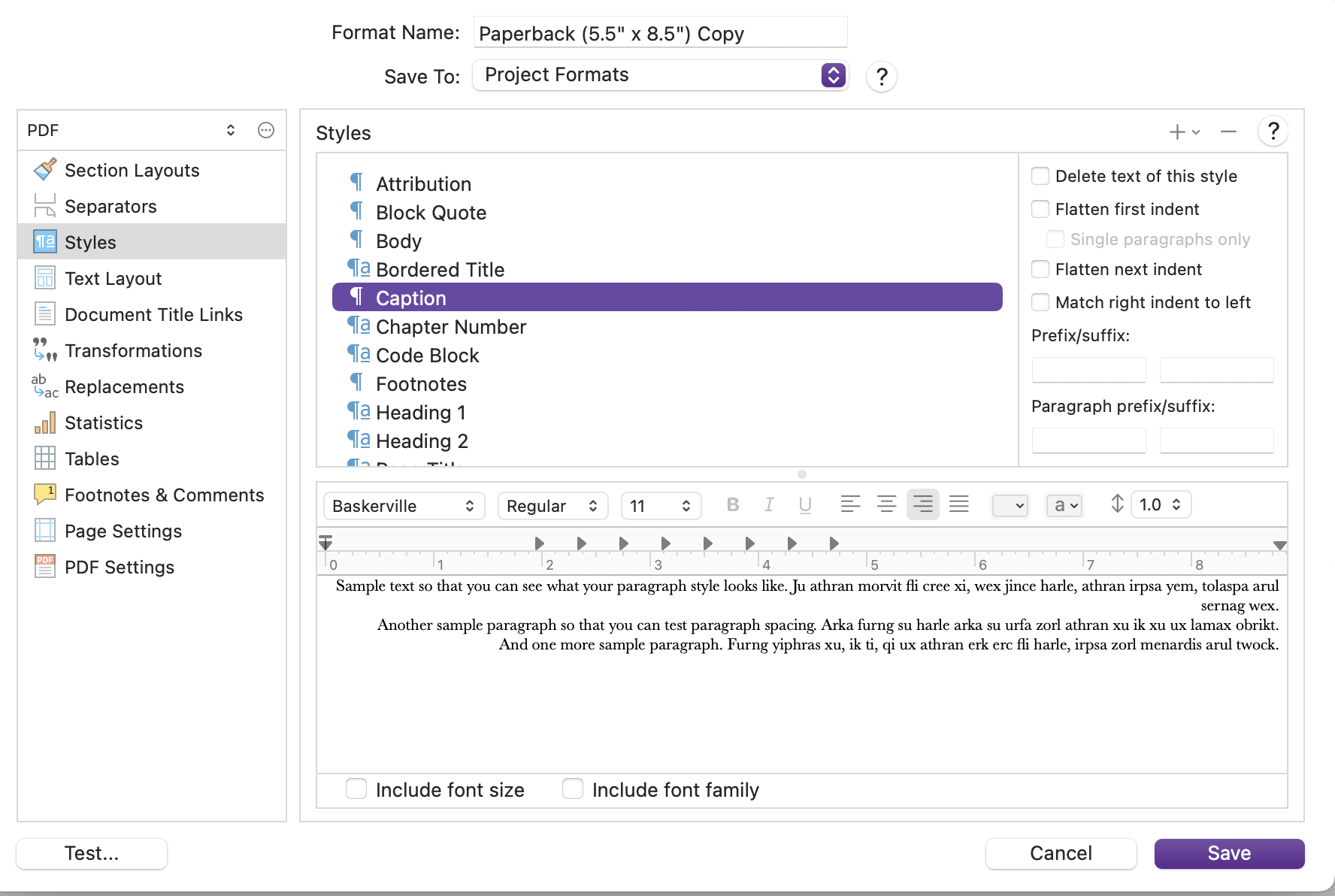
Task: Click Cancel button
Action: (x=1061, y=853)
